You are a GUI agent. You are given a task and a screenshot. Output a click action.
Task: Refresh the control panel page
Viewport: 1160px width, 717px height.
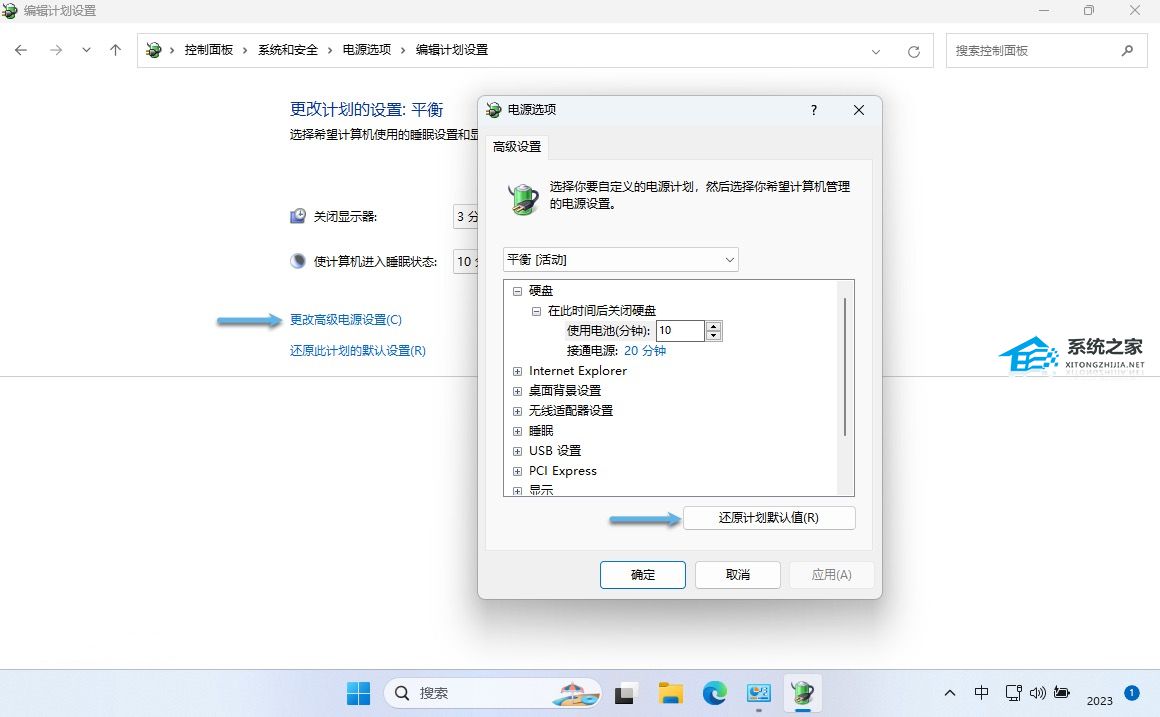click(x=914, y=52)
